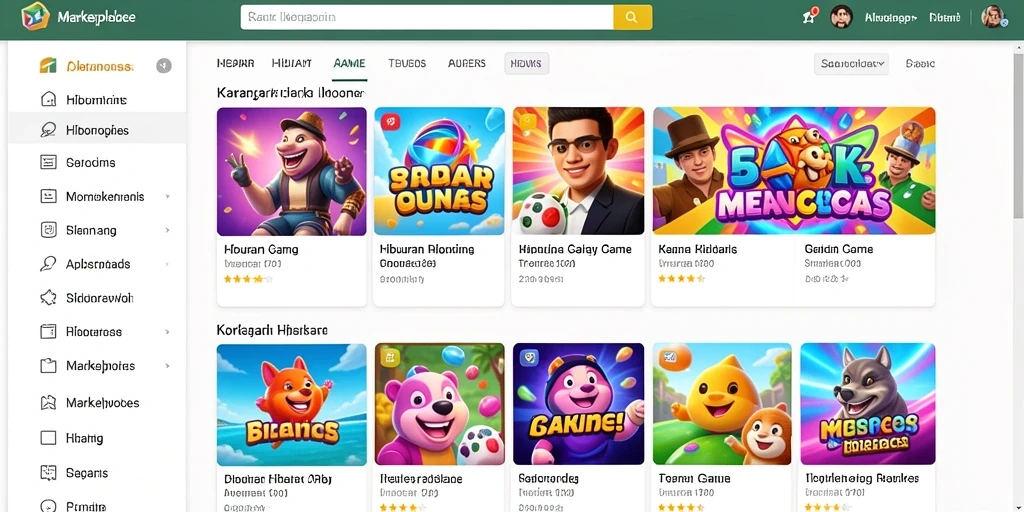Open the profile avatar at header's far right

pyautogui.click(x=993, y=17)
